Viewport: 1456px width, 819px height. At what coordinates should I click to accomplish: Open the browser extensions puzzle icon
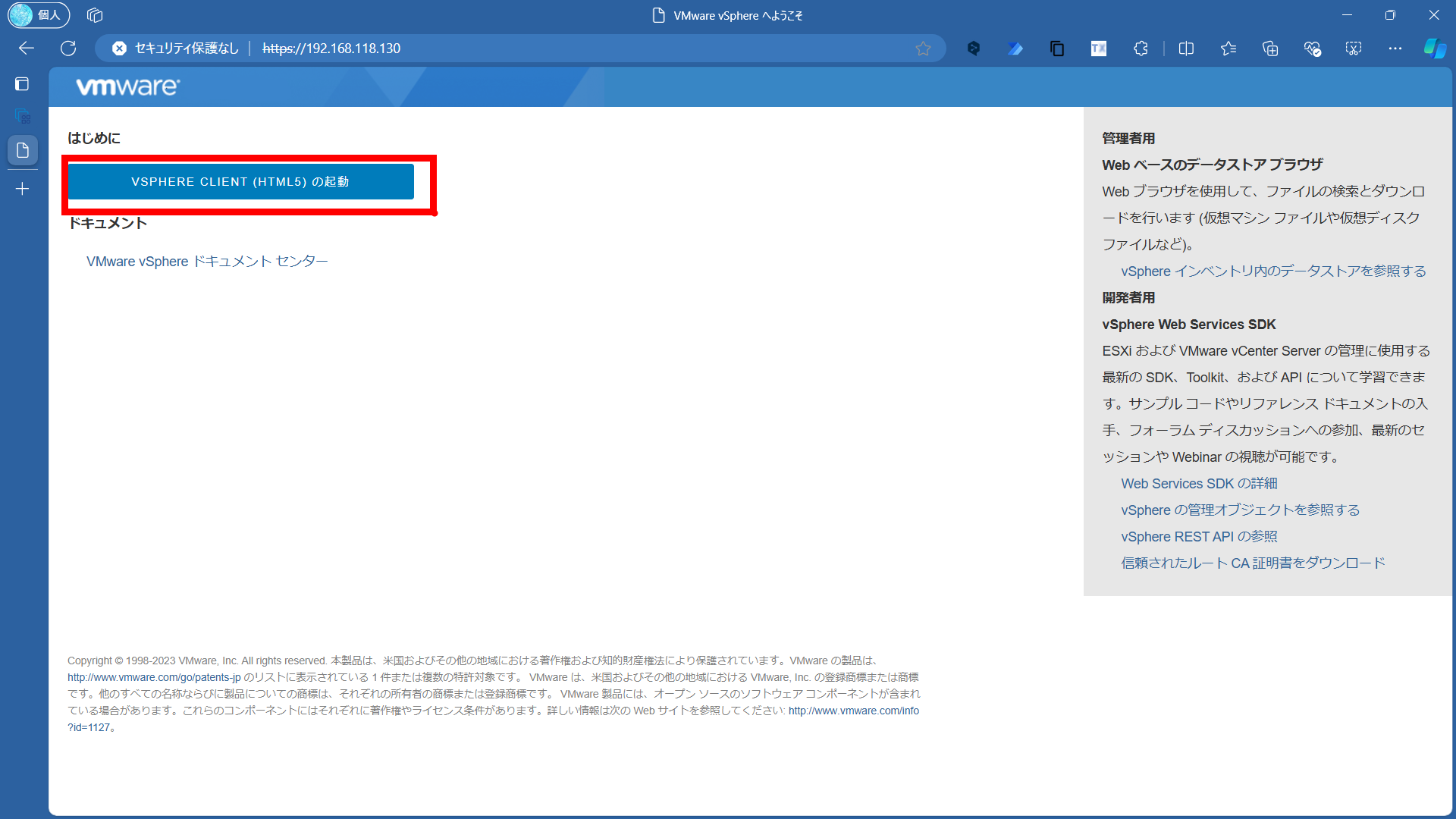click(x=1141, y=49)
